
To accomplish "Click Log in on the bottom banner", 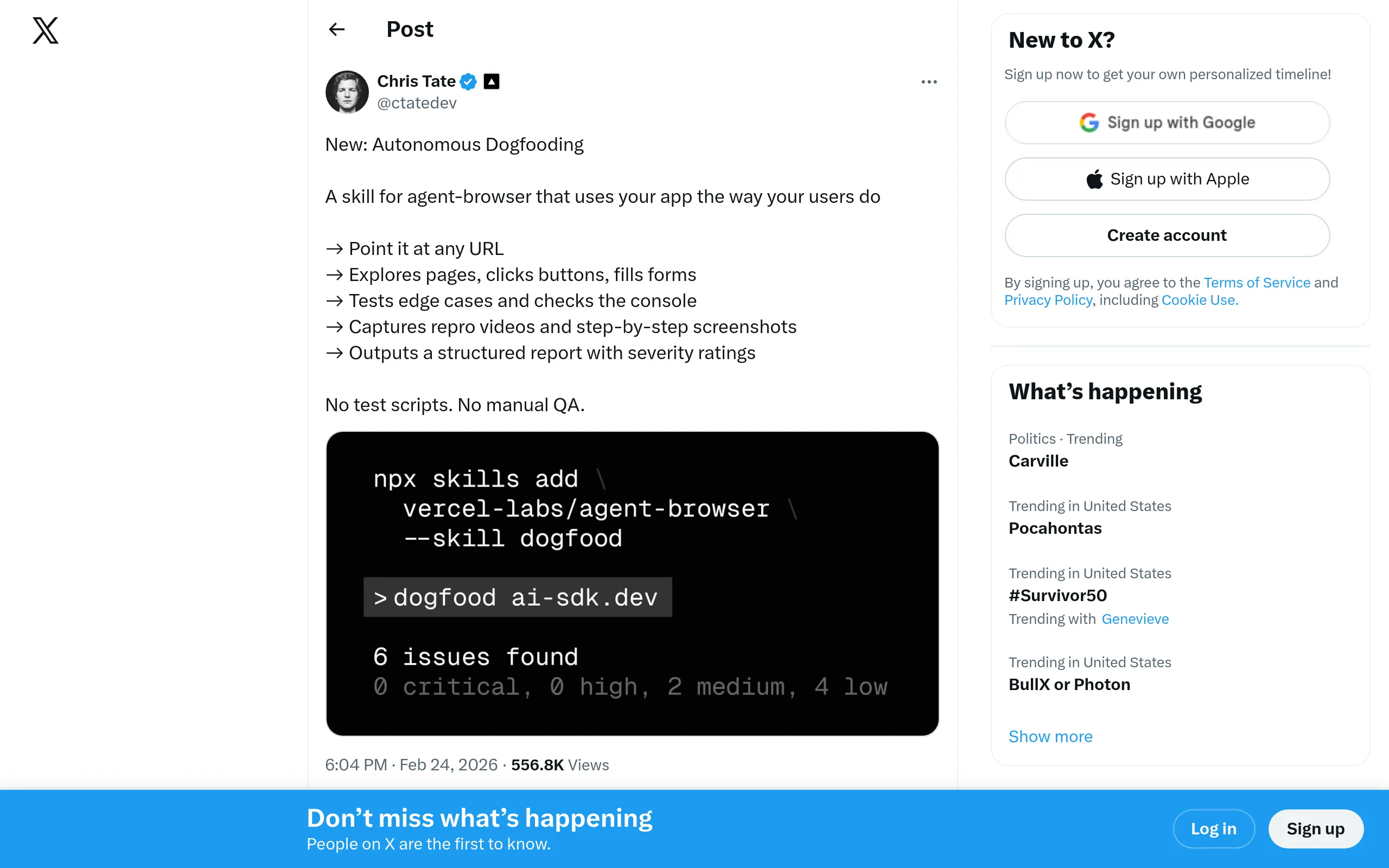I will pyautogui.click(x=1213, y=828).
